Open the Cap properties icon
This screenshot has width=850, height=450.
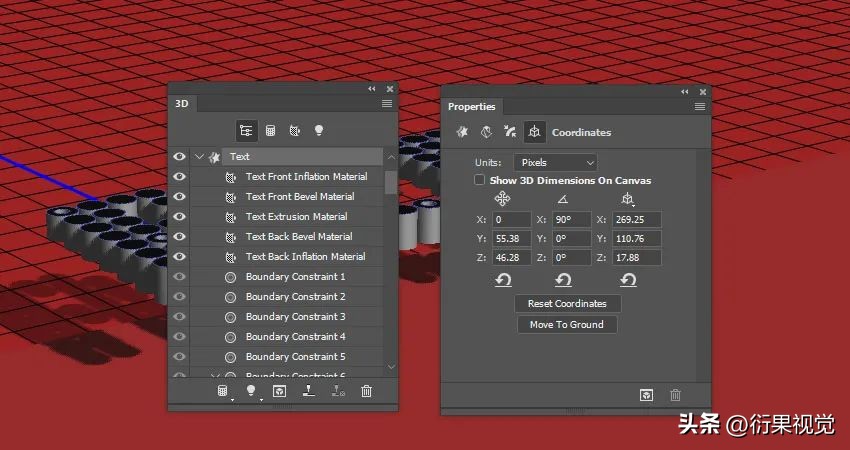click(511, 132)
